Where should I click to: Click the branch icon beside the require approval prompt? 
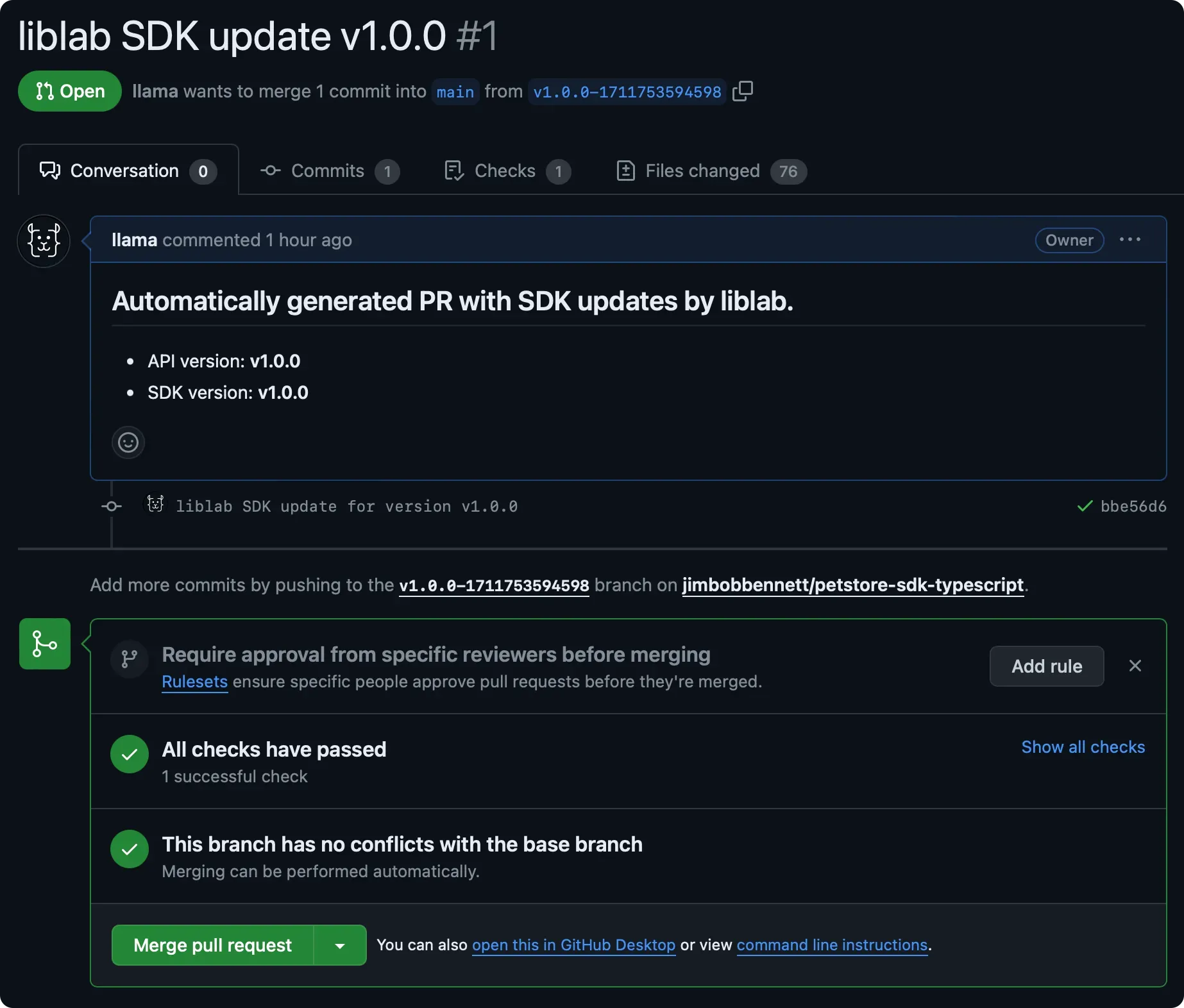130,659
